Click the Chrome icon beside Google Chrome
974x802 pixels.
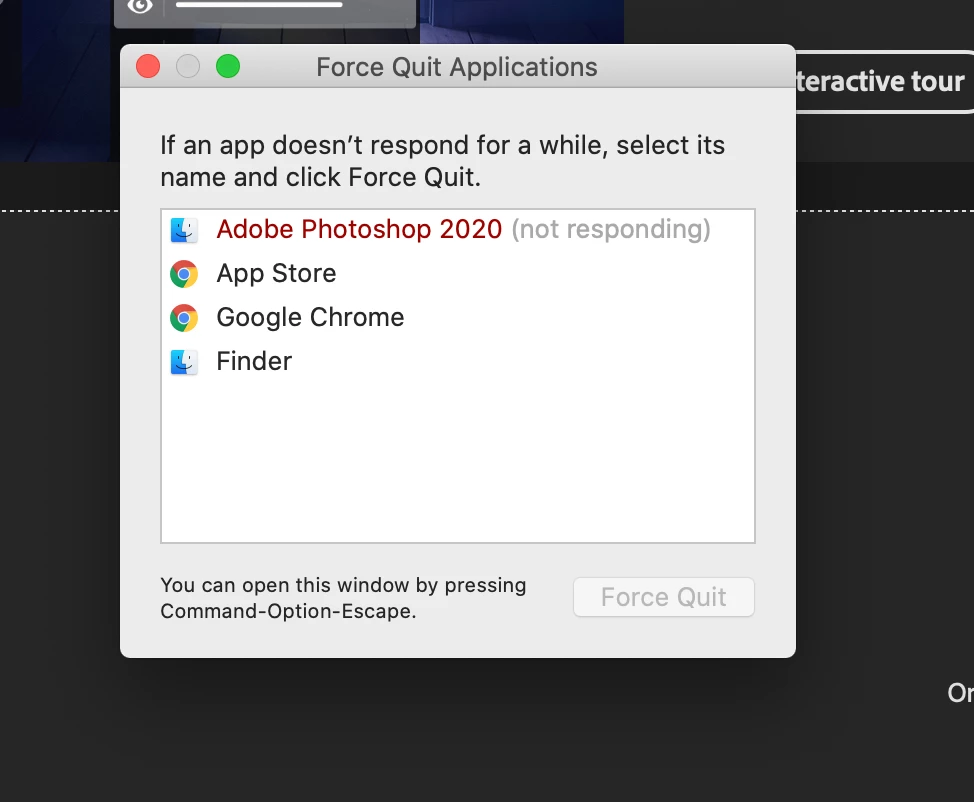click(184, 318)
